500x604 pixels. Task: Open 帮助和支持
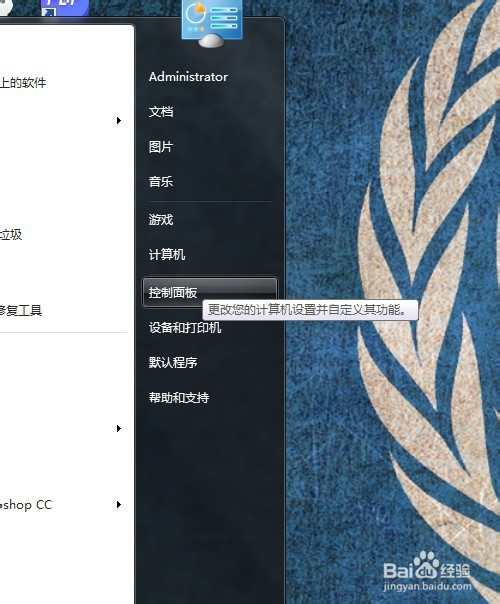pos(179,398)
